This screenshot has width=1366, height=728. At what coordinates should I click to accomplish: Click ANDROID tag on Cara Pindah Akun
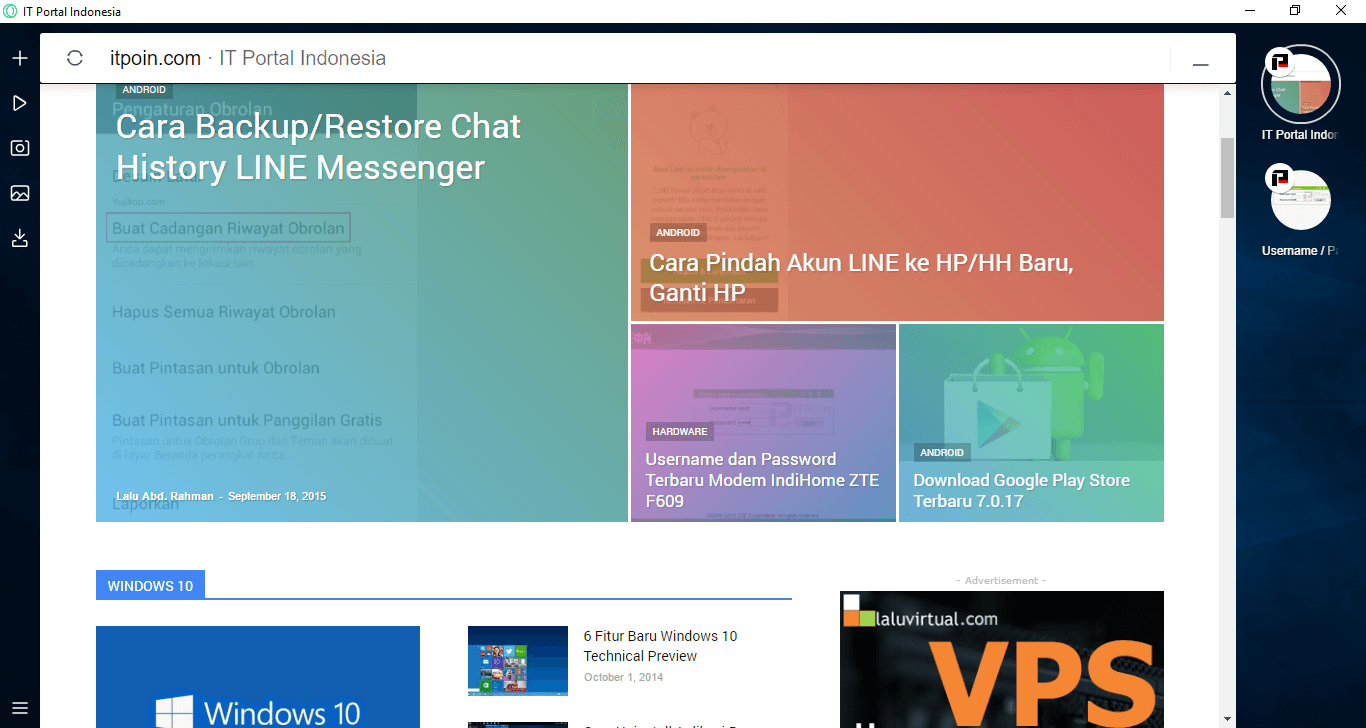678,232
